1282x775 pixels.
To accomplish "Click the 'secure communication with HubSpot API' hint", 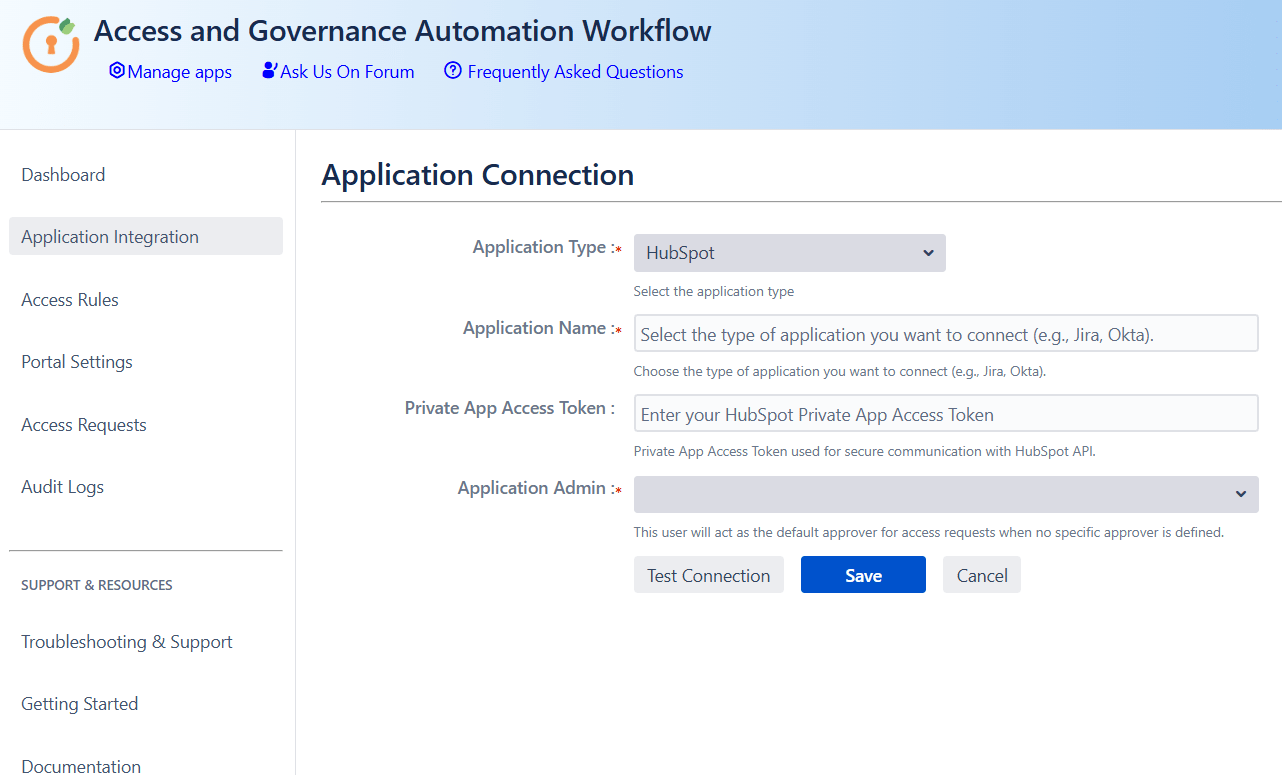I will 865,451.
